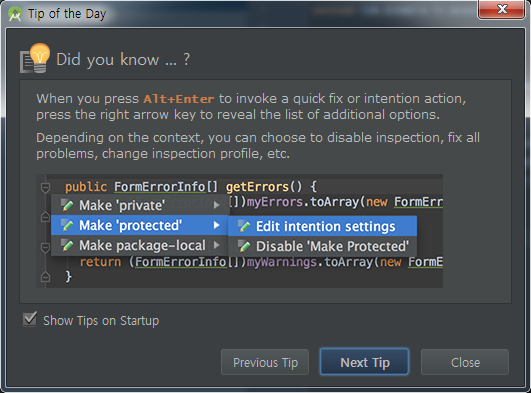Image resolution: width=531 pixels, height=393 pixels.
Task: Click the Close button at the bottom
Action: point(465,362)
